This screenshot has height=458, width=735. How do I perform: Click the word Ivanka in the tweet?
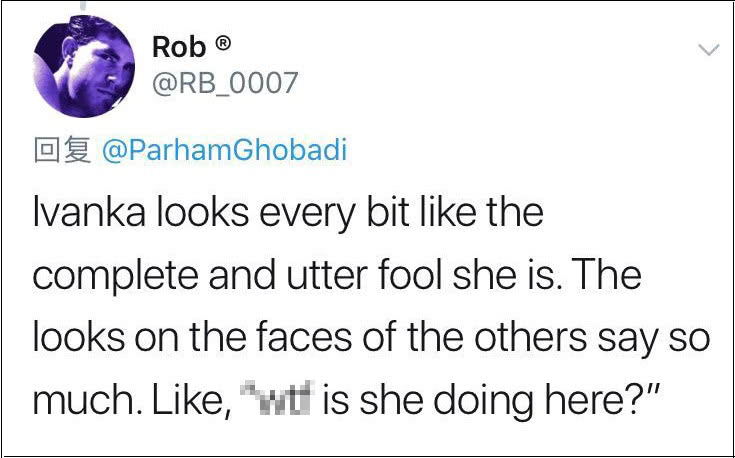tap(89, 213)
